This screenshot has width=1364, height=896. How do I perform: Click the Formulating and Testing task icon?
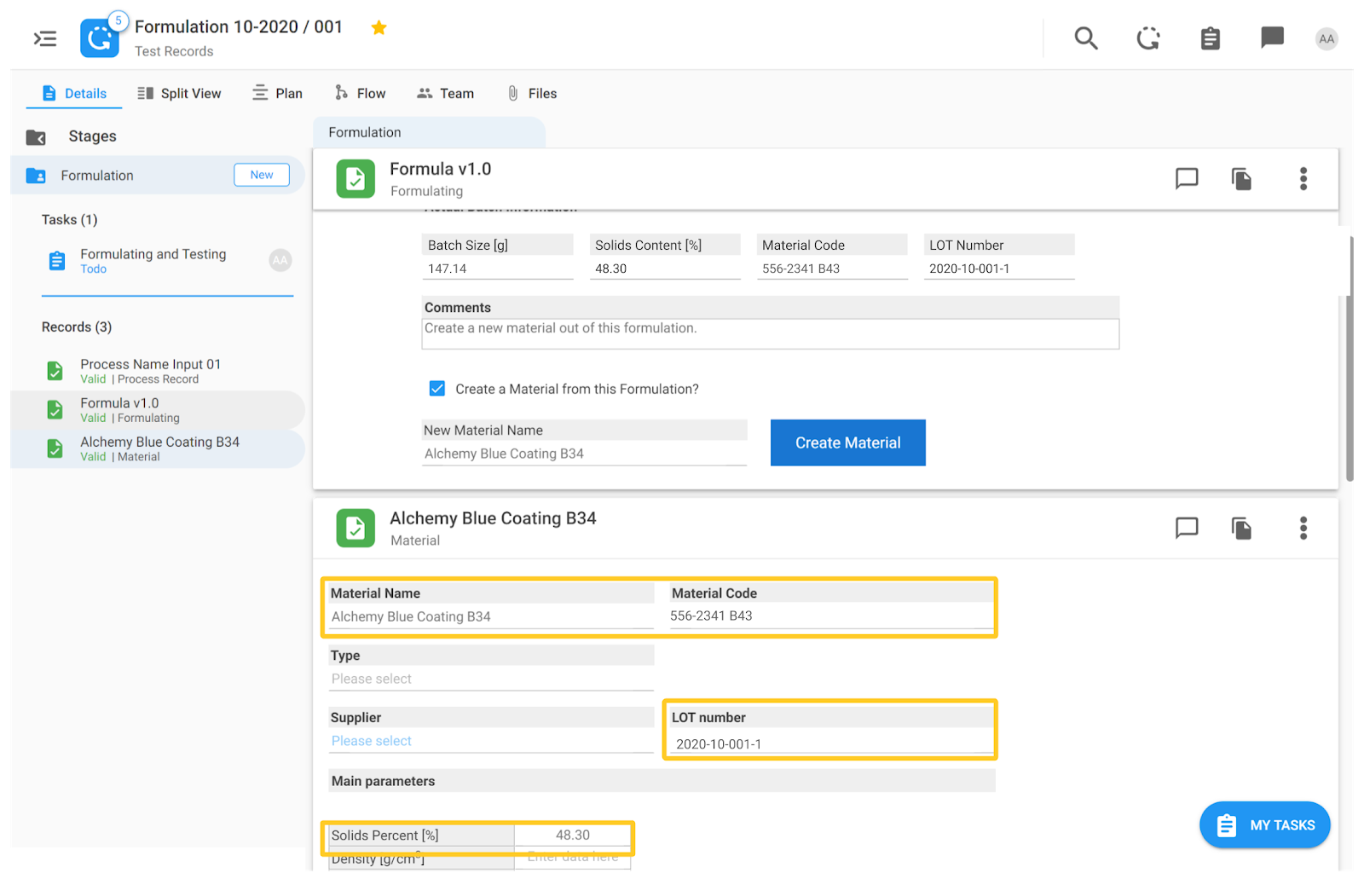pyautogui.click(x=57, y=261)
